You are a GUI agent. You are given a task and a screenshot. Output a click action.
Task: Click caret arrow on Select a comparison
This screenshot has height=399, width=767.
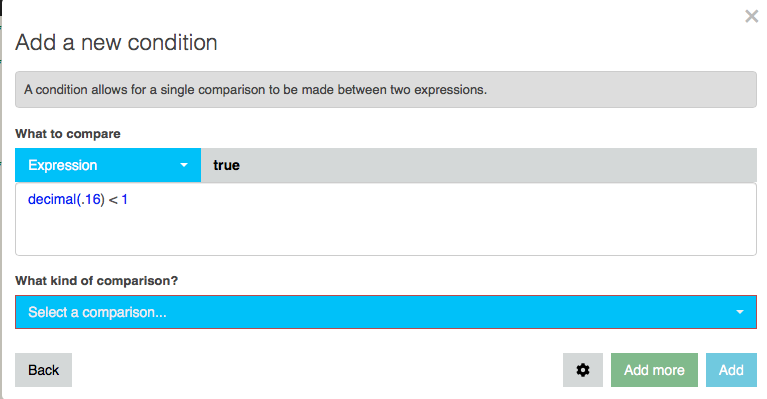pos(740,312)
